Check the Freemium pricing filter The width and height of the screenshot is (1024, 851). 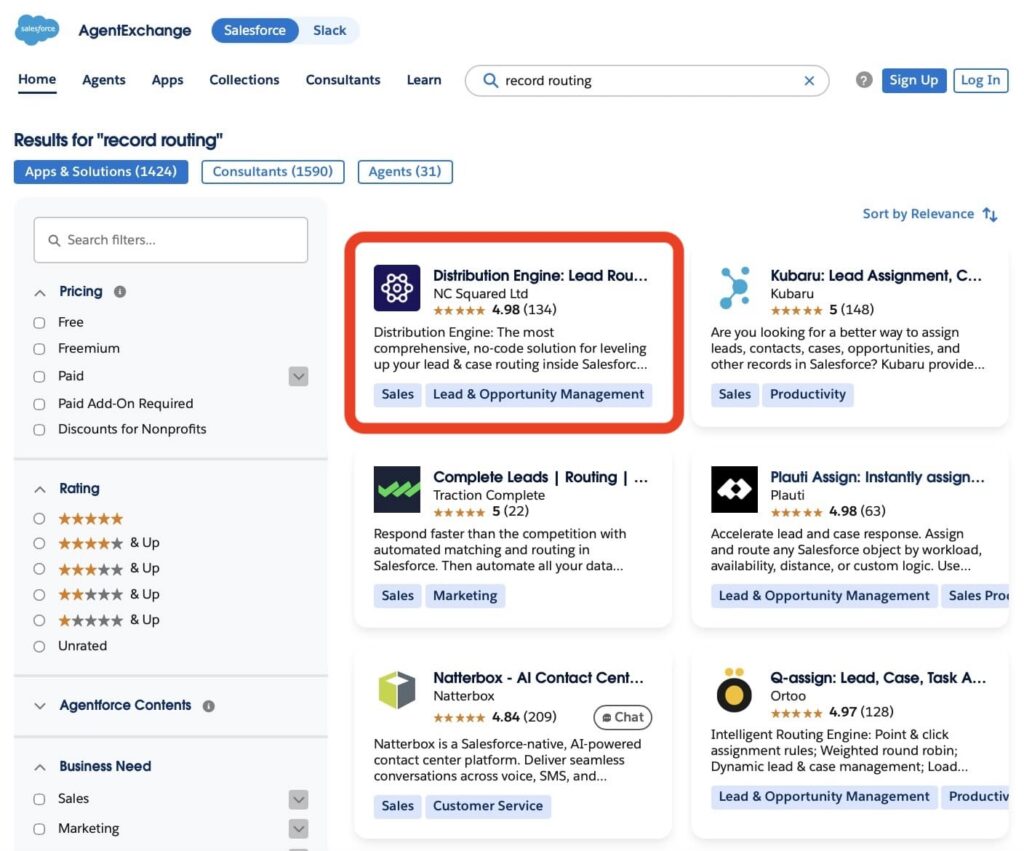tap(39, 349)
